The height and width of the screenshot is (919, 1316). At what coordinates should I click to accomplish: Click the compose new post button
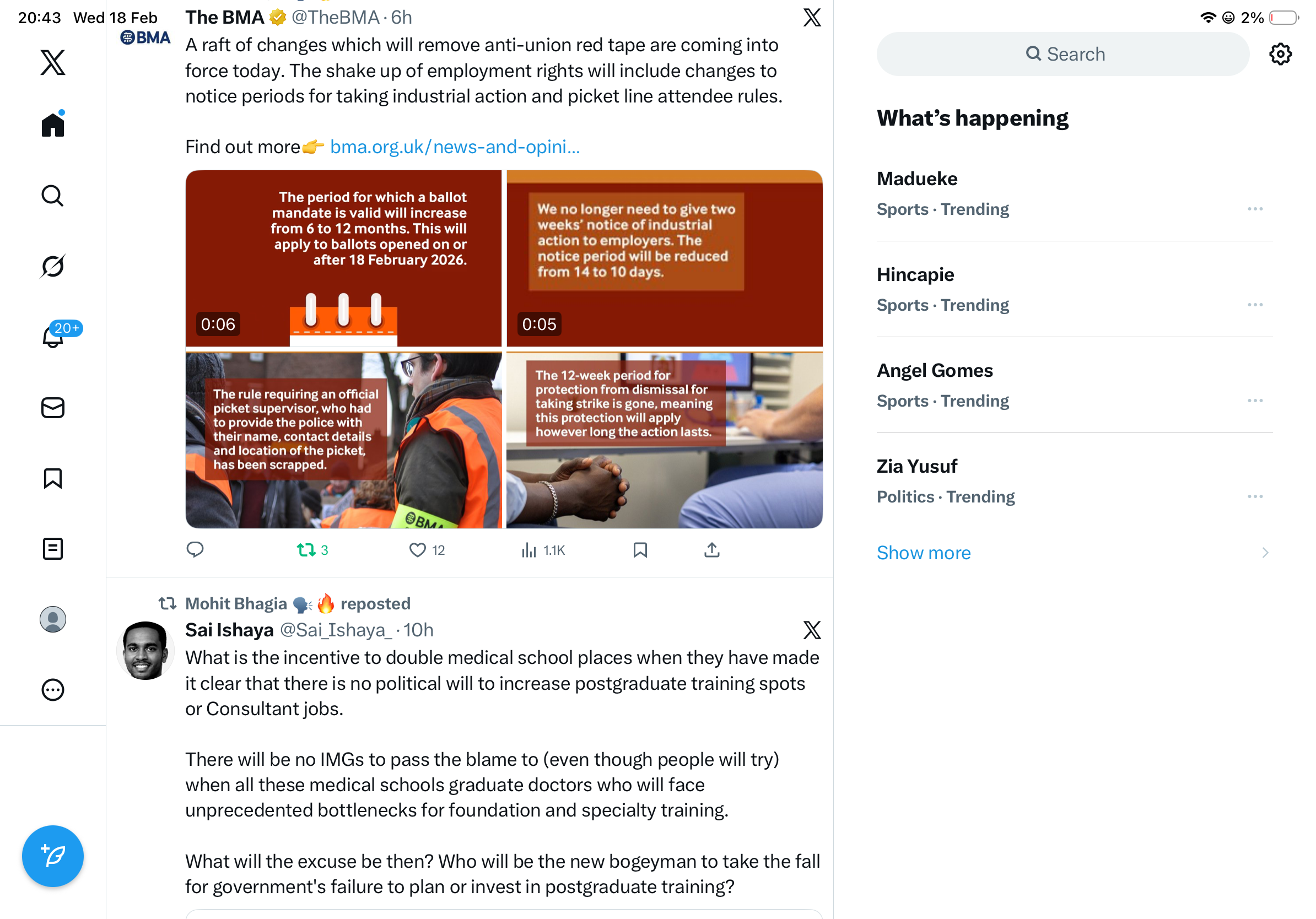point(53,856)
